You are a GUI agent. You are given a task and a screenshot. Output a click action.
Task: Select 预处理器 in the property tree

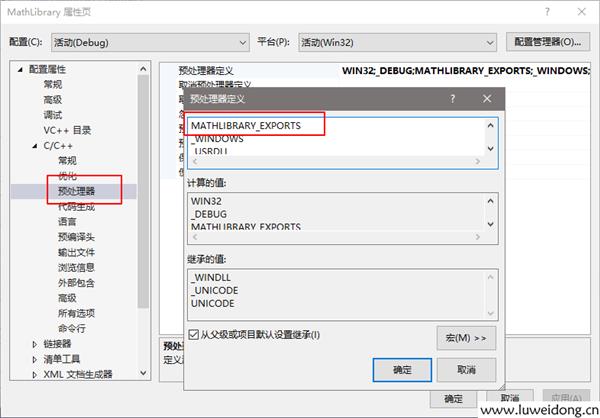coord(77,190)
